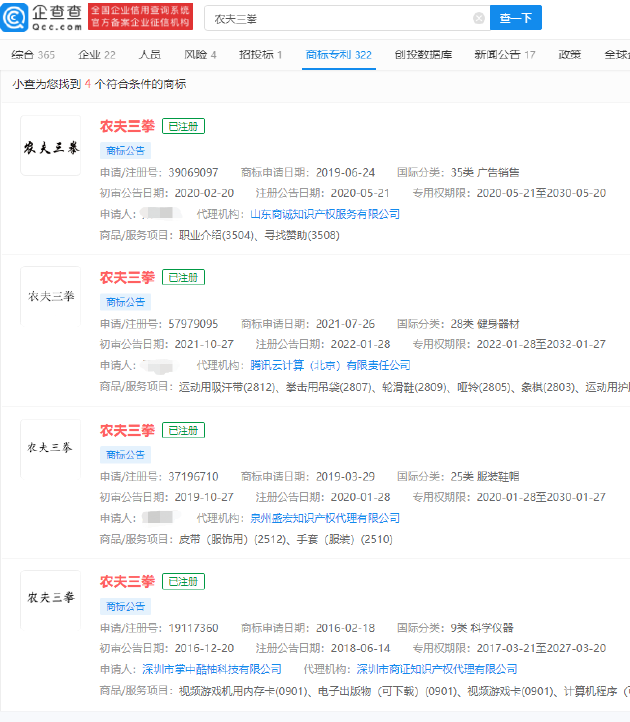Click class text 25类 服装鞋帽
This screenshot has width=630, height=722.
tap(485, 477)
